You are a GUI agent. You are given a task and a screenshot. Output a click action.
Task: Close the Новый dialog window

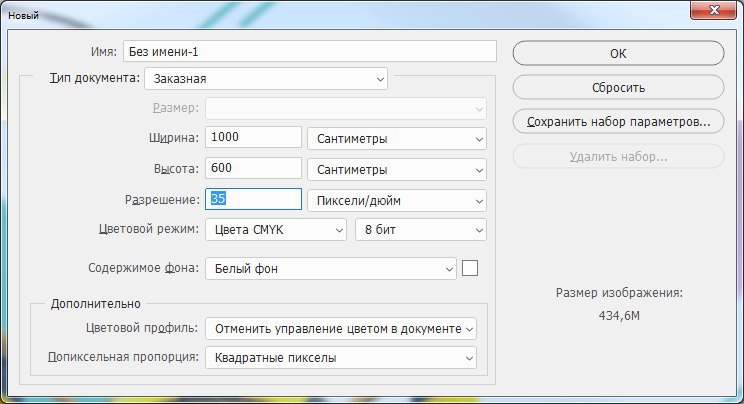pyautogui.click(x=714, y=9)
